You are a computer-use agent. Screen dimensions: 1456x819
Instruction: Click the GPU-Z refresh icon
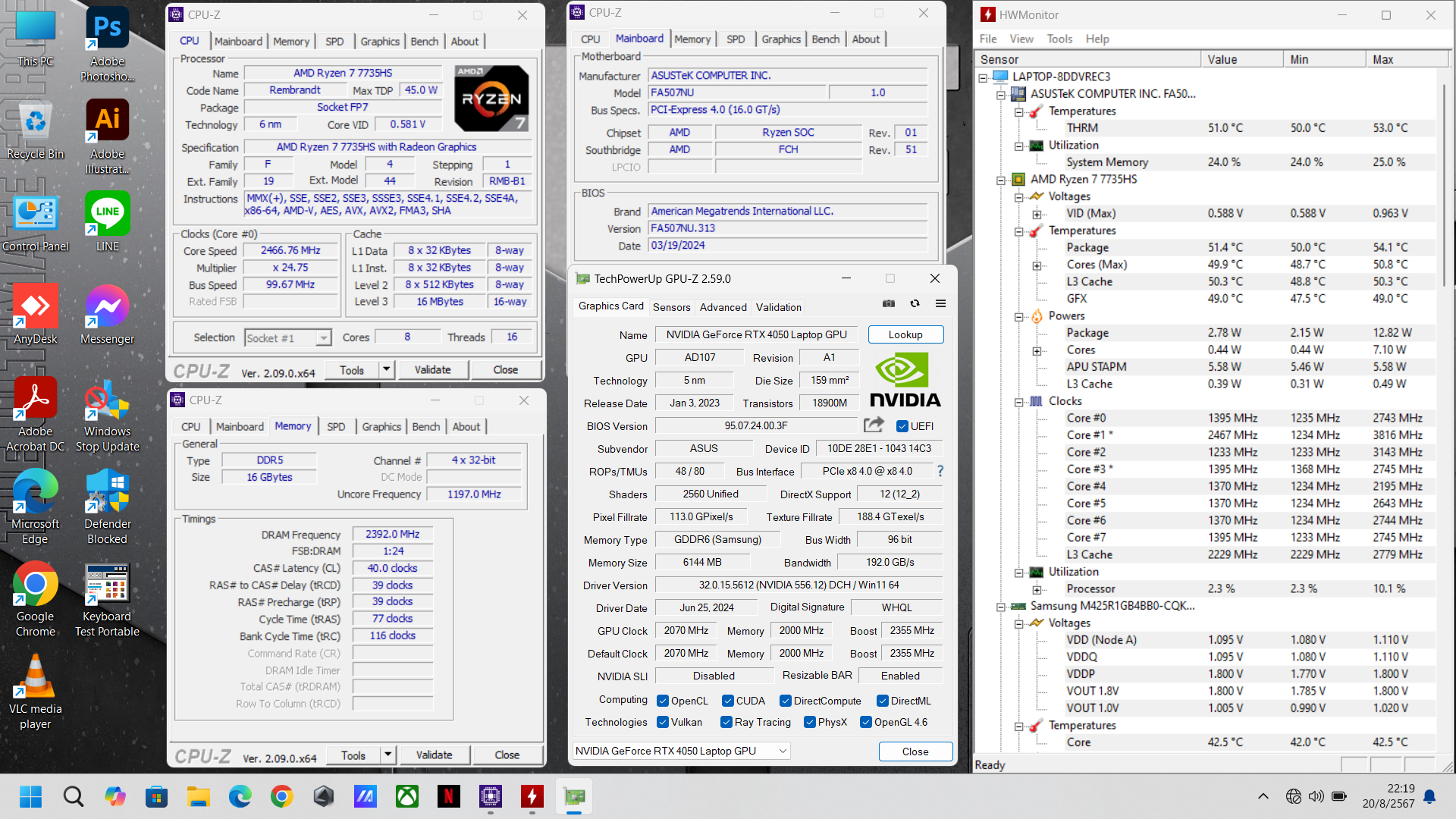[915, 303]
